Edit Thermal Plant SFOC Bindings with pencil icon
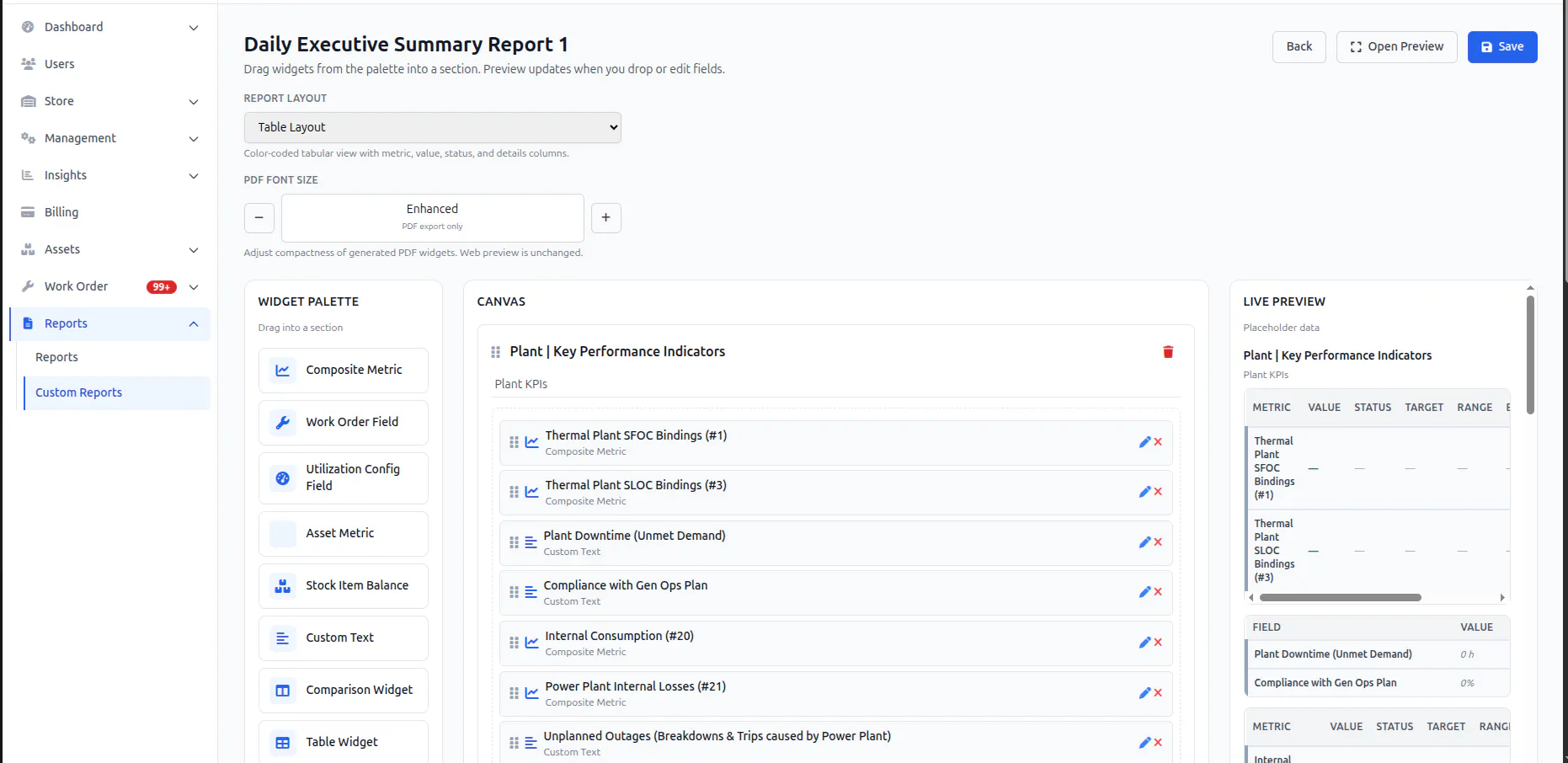Image resolution: width=1568 pixels, height=763 pixels. click(x=1144, y=442)
